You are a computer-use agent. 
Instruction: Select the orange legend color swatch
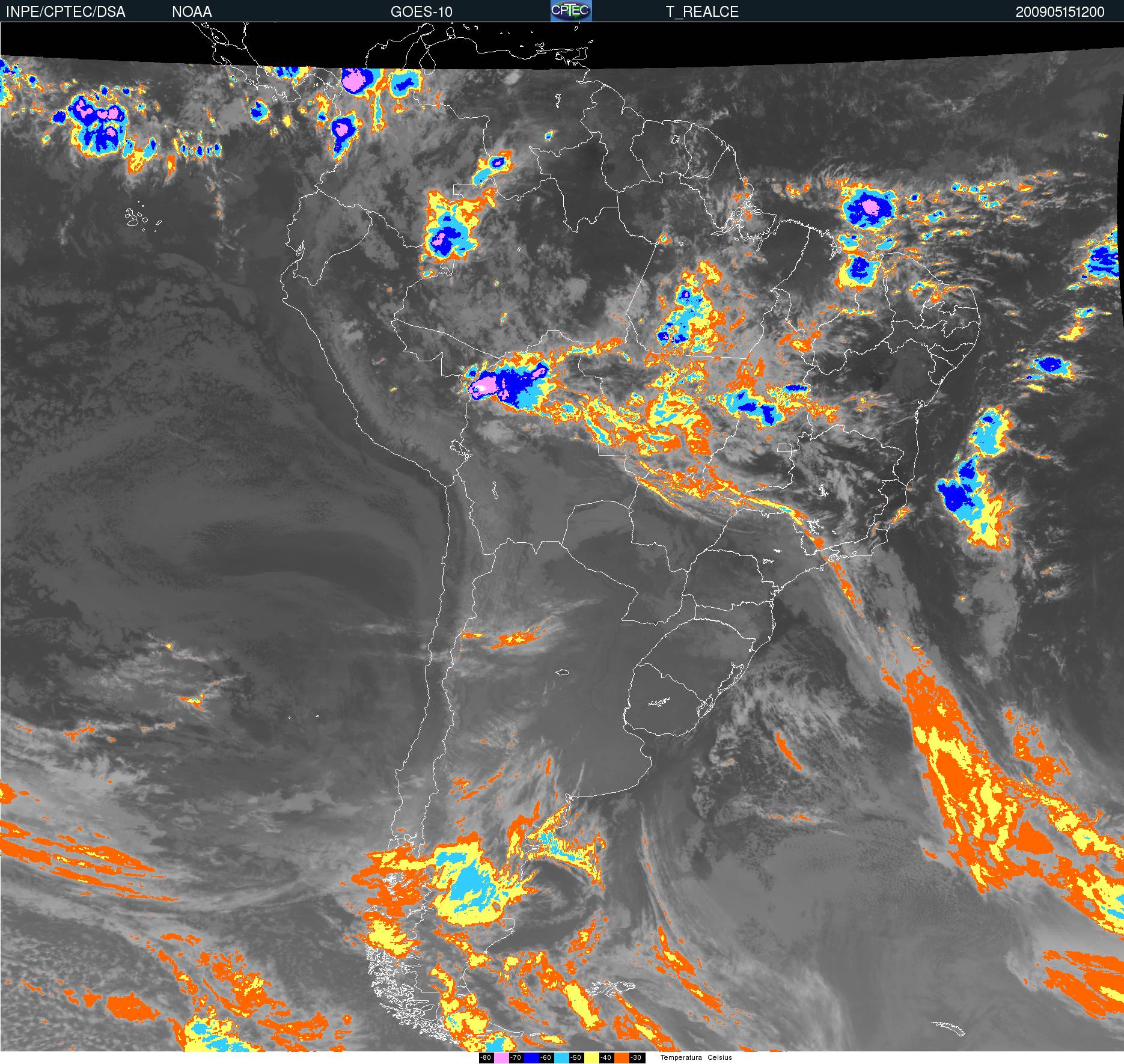(622, 1058)
